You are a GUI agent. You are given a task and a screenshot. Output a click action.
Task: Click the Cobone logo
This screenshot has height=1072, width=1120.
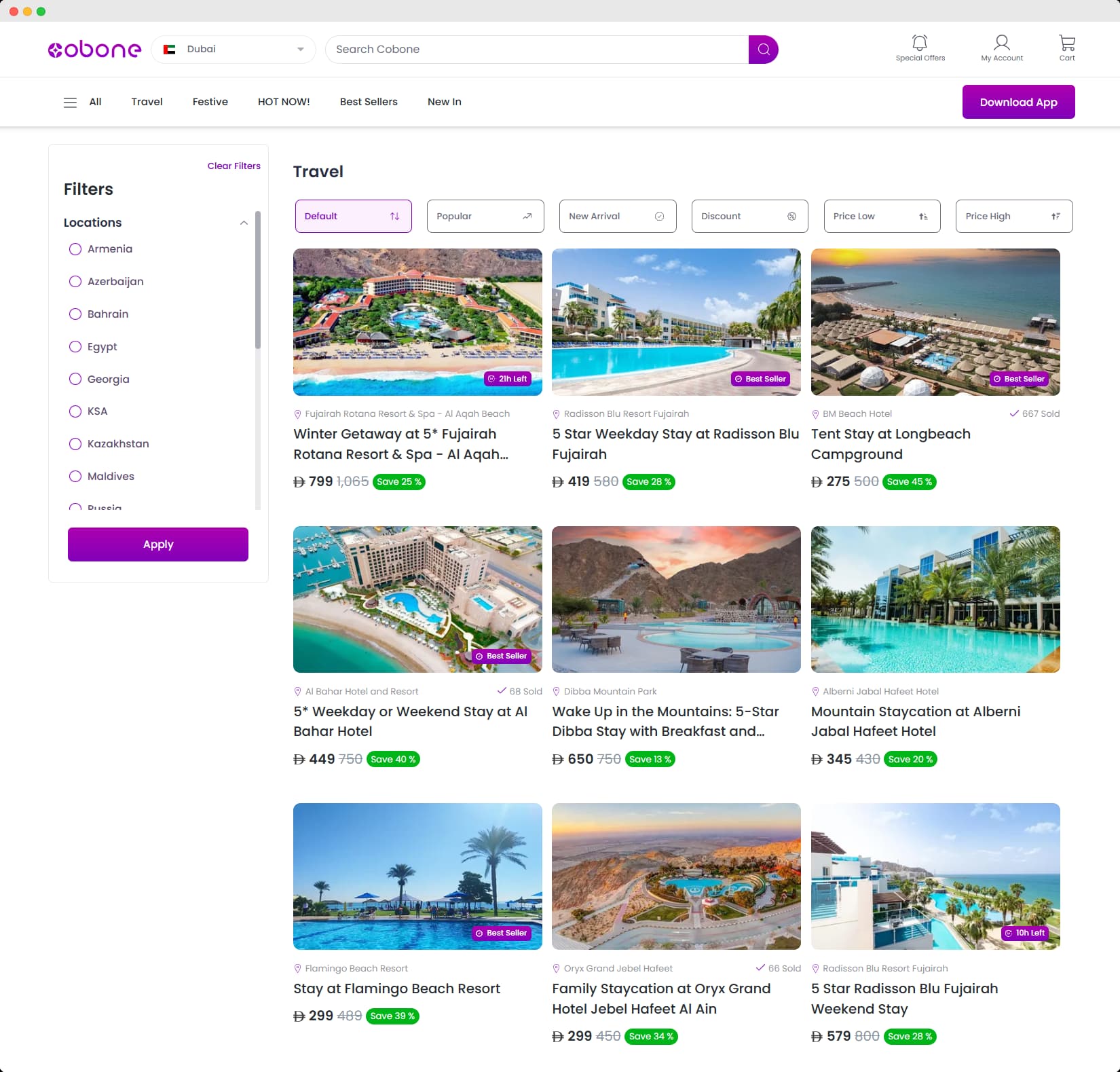(94, 49)
